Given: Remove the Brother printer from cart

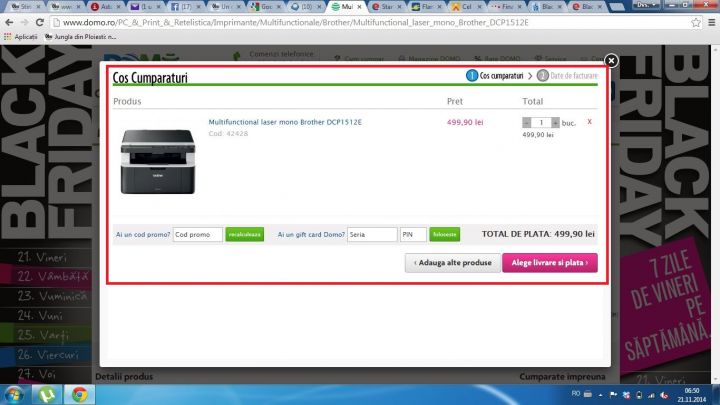Looking at the screenshot, I should tap(589, 122).
